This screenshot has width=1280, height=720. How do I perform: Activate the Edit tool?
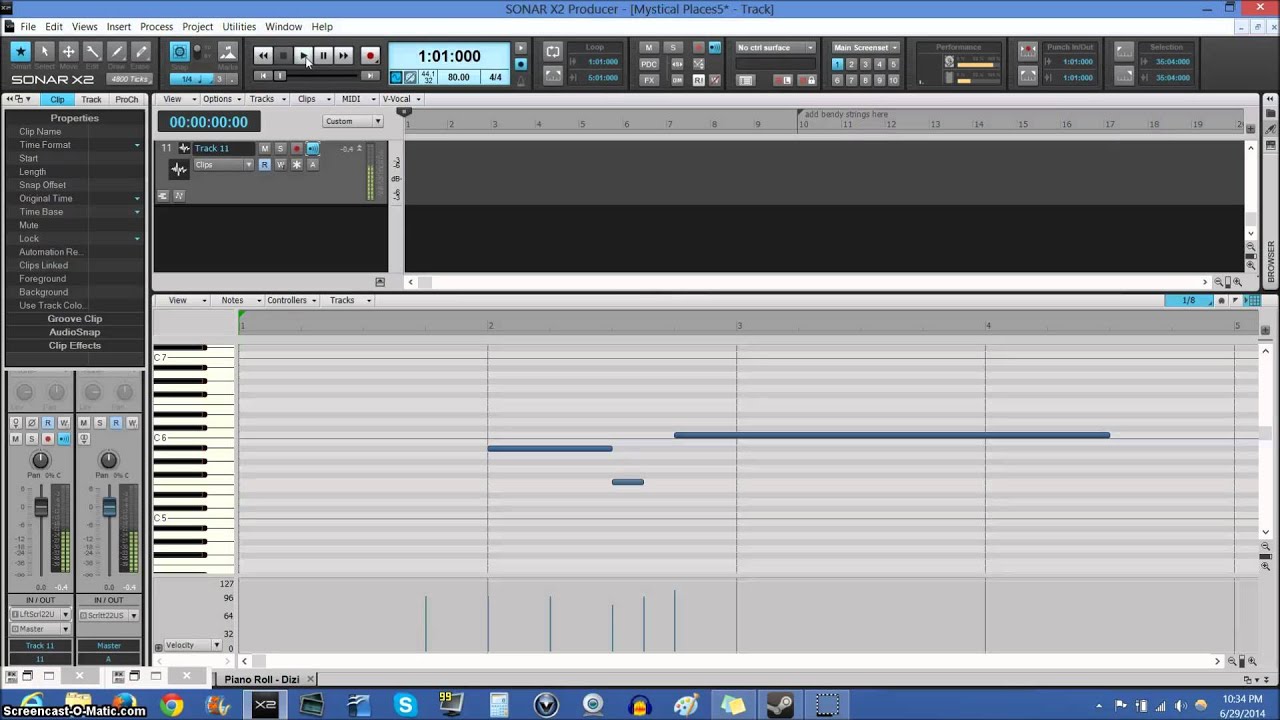[92, 52]
